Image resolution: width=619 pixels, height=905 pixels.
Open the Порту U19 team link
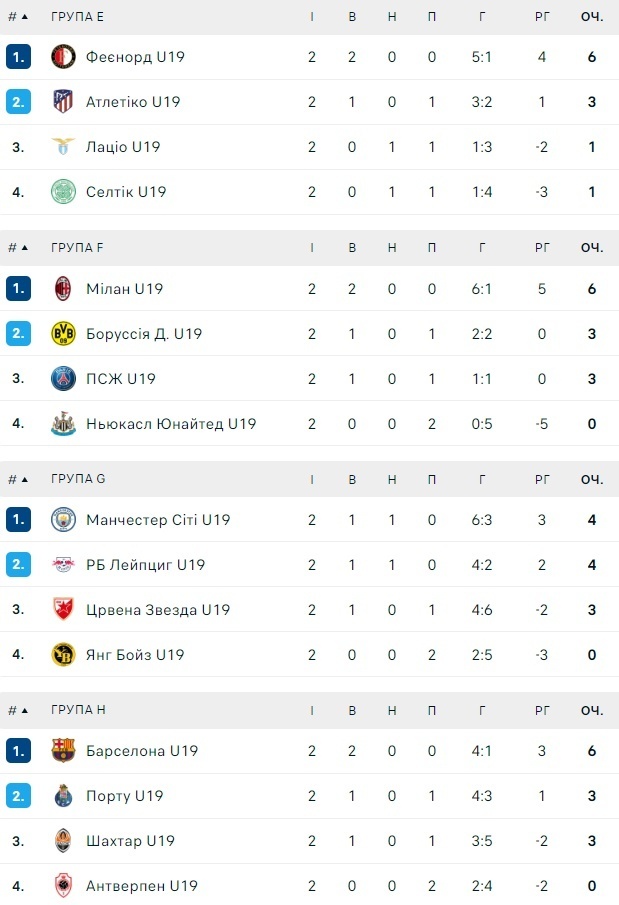click(124, 796)
